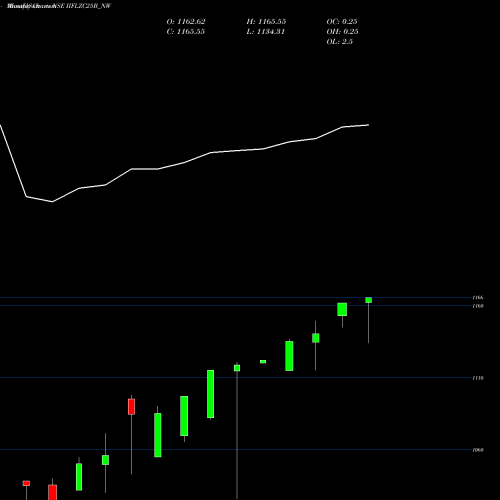Click the second red candle at the bottom left
This screenshot has width=500, height=500.
click(52, 492)
